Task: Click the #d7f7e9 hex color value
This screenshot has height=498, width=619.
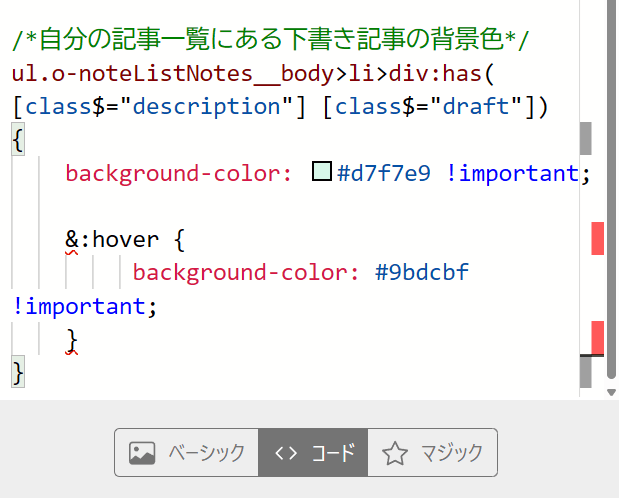Action: (x=384, y=173)
